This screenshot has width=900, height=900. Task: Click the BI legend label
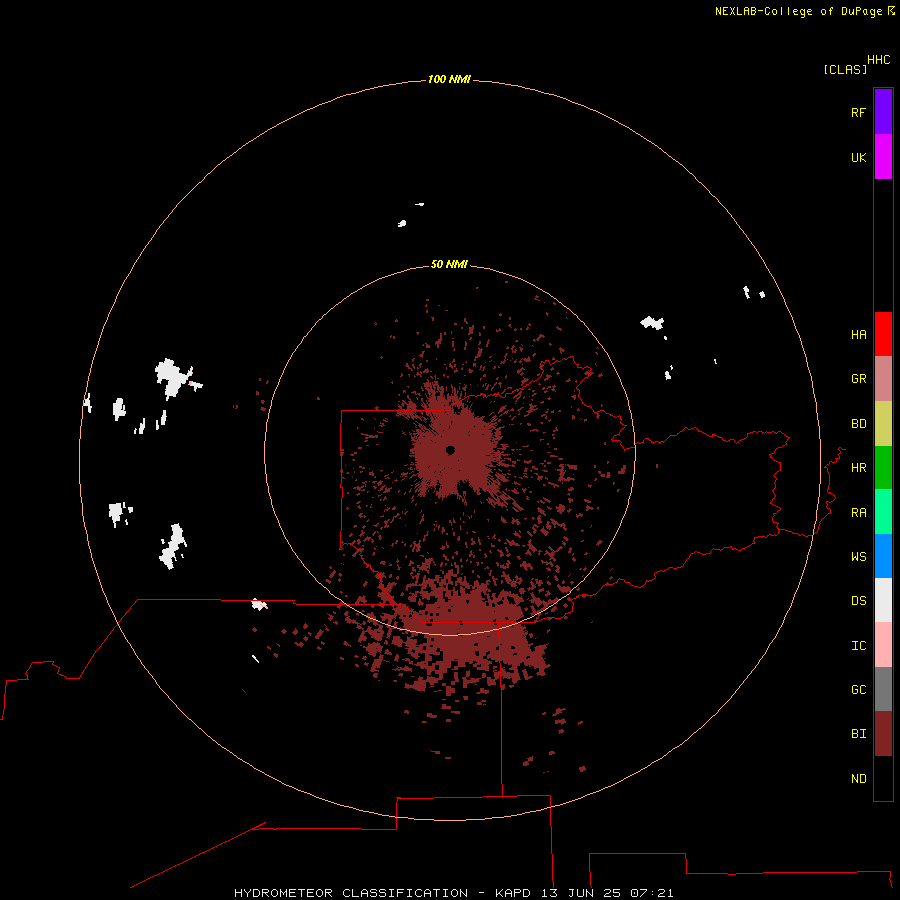[x=858, y=734]
